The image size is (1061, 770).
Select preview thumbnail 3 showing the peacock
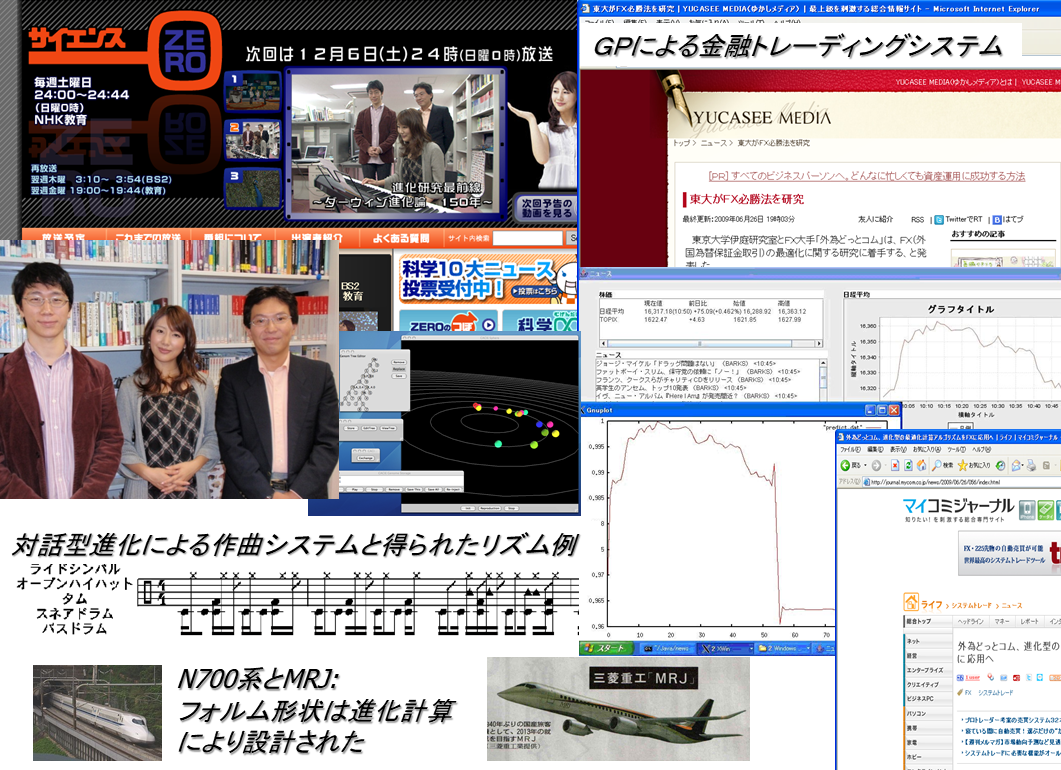(x=252, y=188)
